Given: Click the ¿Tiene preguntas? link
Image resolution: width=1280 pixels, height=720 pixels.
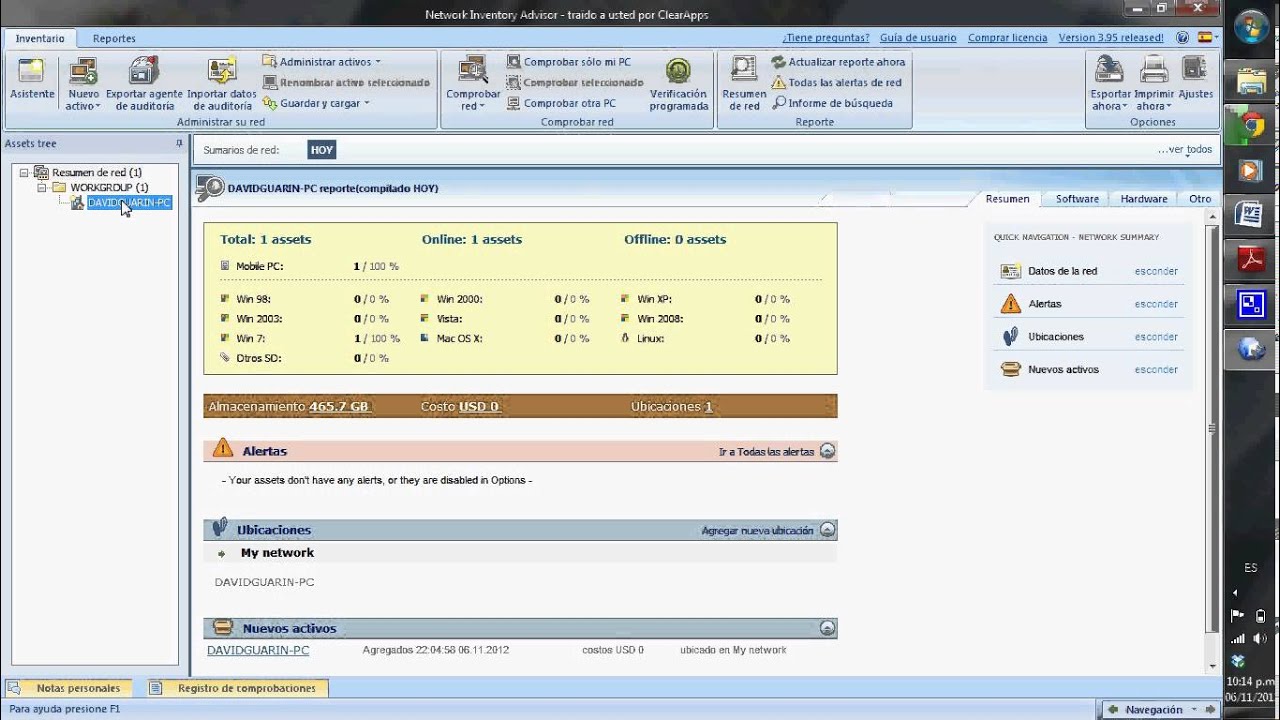Looking at the screenshot, I should coord(826,38).
